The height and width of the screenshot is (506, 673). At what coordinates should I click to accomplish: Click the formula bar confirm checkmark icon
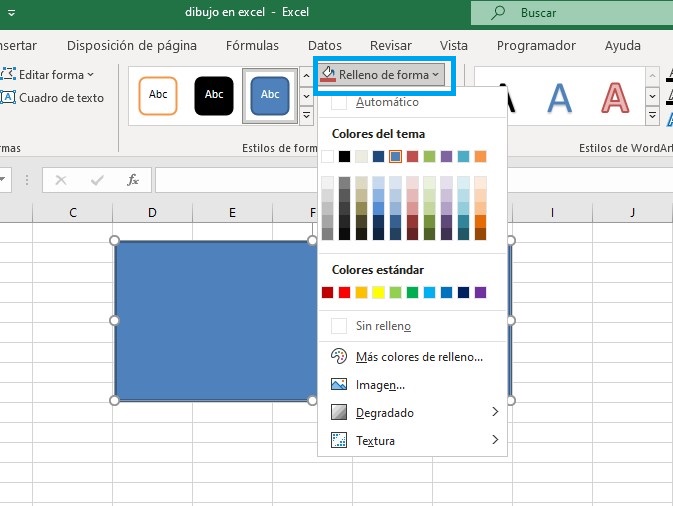(x=97, y=180)
